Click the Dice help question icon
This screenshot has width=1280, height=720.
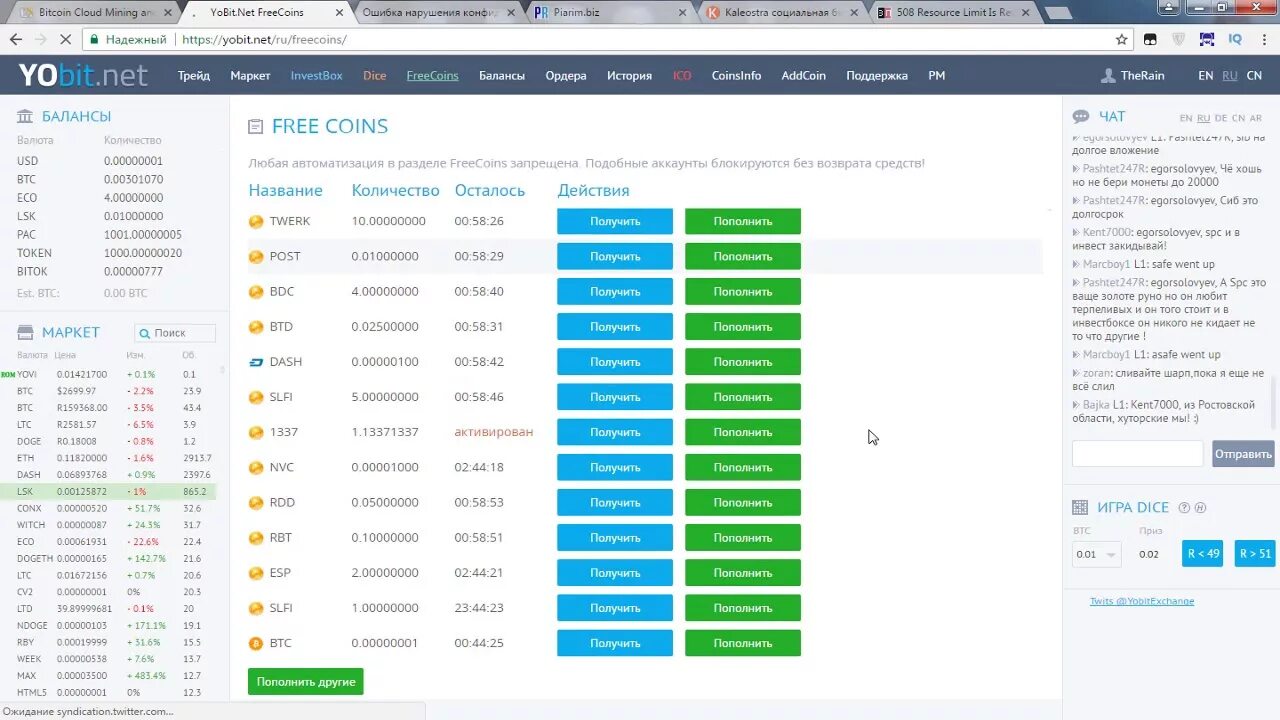[x=1184, y=507]
